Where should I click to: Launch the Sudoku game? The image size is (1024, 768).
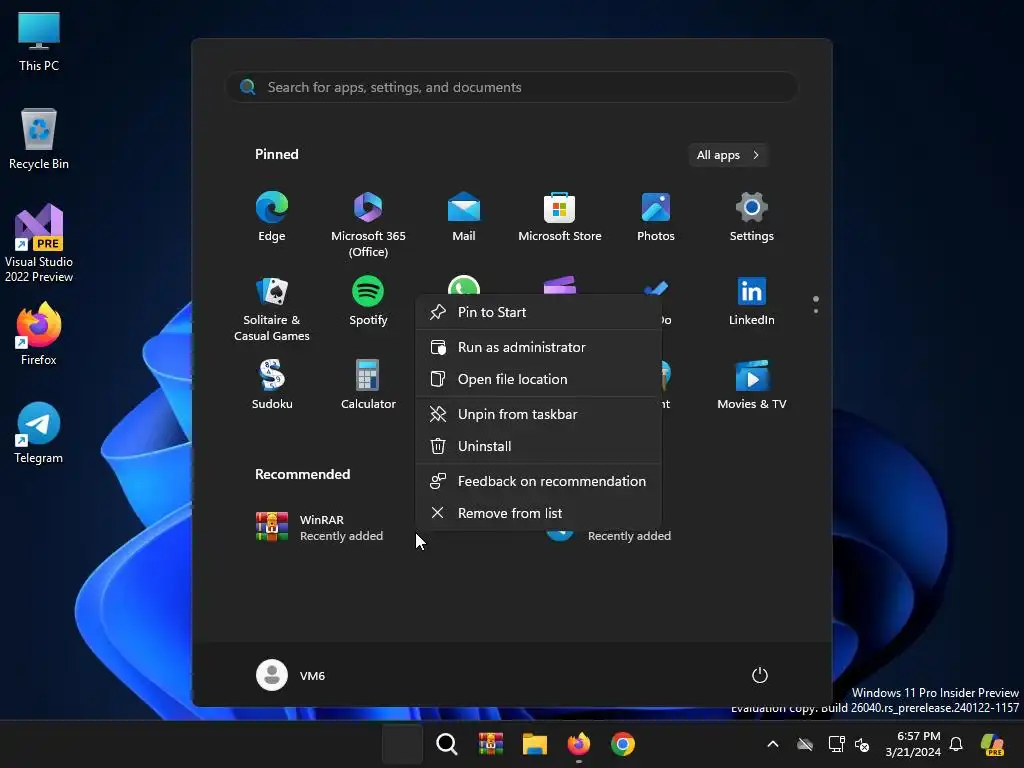pos(272,385)
